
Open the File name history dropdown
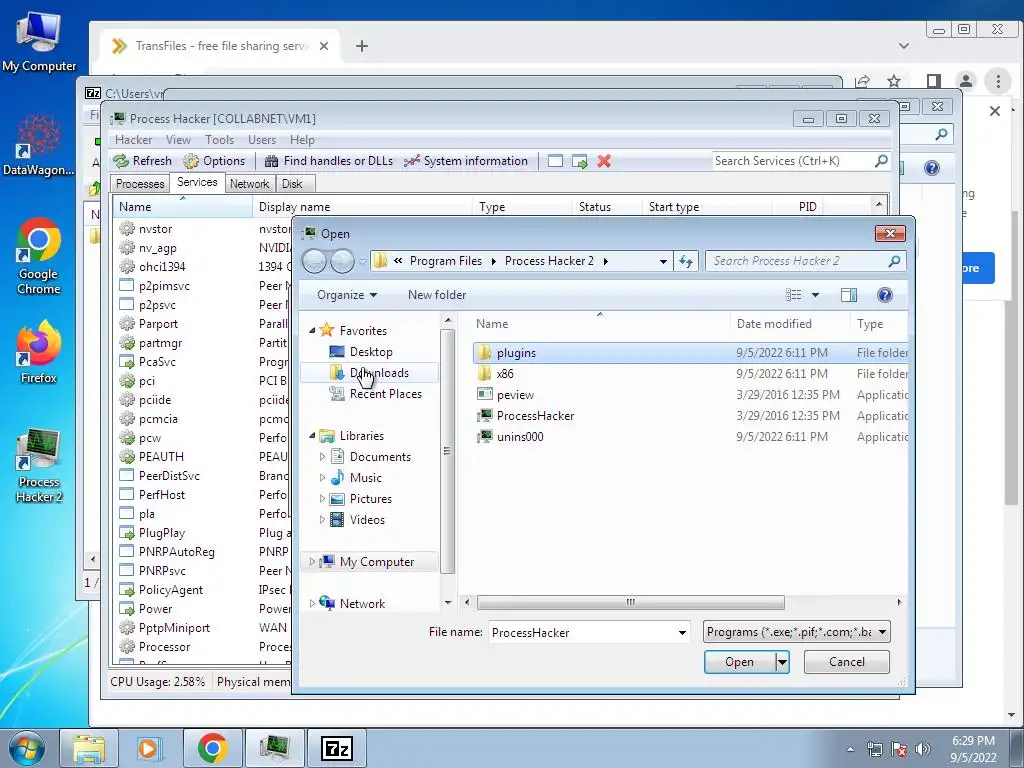[682, 632]
